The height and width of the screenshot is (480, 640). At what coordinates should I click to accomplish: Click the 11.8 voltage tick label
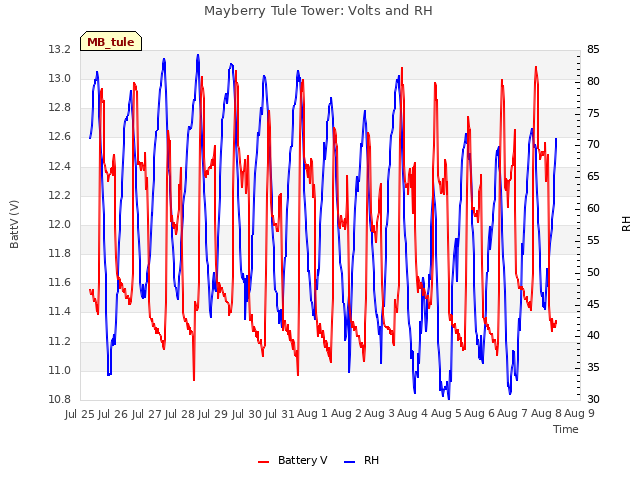60,254
